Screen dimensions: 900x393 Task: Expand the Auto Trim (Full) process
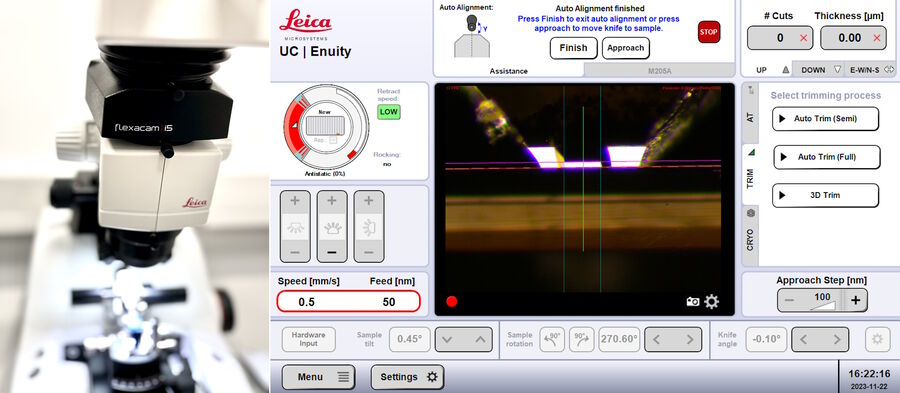[x=827, y=157]
